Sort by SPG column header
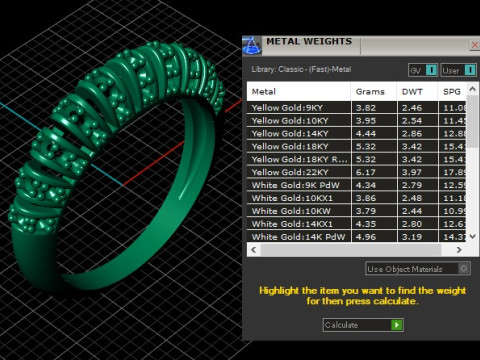The width and height of the screenshot is (480, 360). [452, 92]
